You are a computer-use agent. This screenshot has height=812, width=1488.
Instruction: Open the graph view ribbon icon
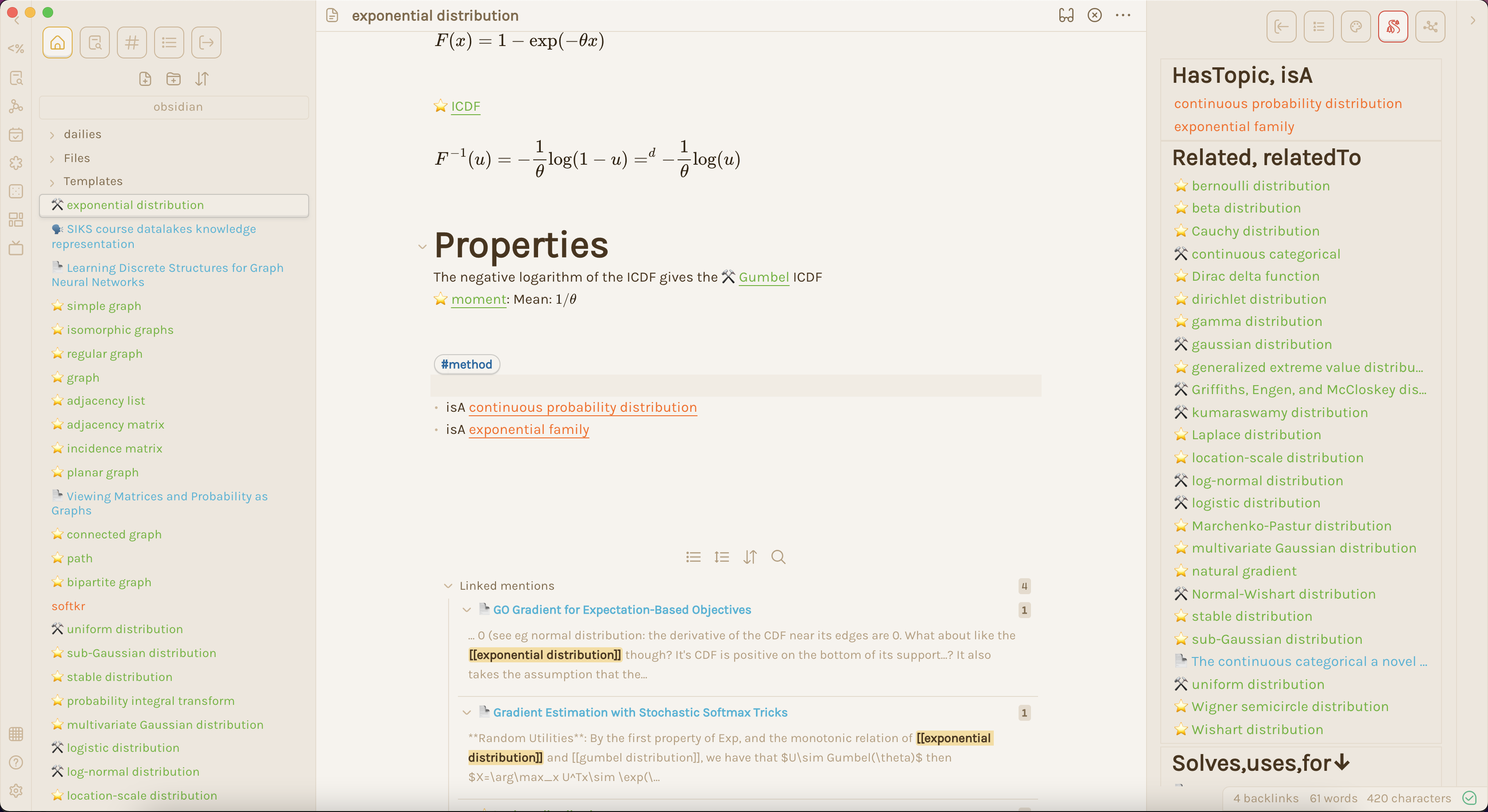tap(16, 107)
